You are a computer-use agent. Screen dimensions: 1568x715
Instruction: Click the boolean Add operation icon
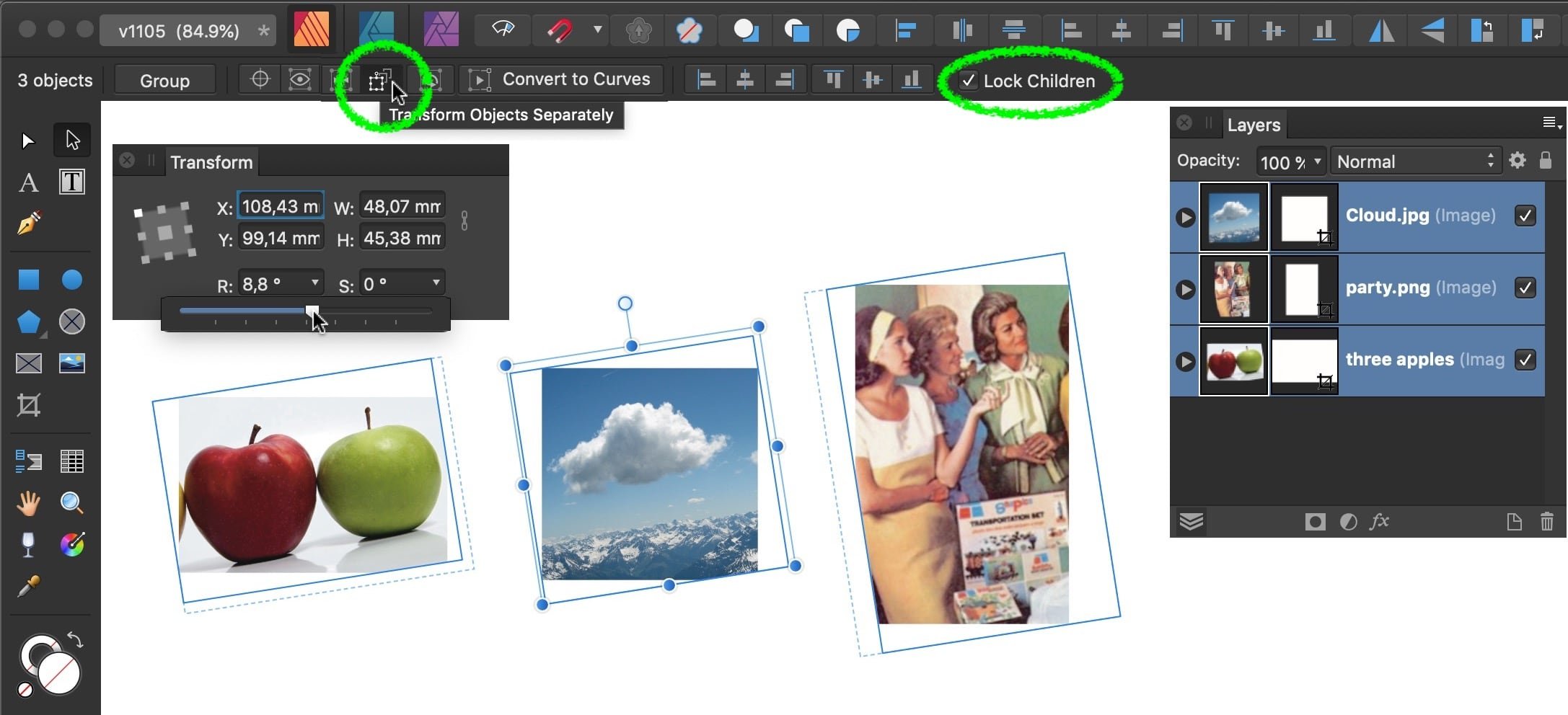(746, 30)
